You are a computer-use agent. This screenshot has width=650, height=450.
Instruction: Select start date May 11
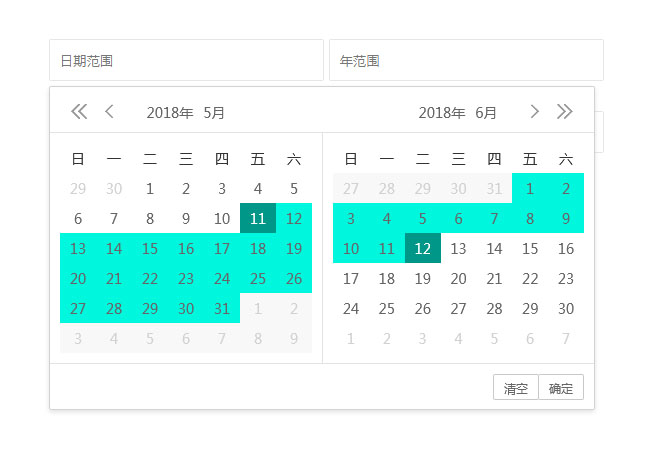pyautogui.click(x=258, y=219)
